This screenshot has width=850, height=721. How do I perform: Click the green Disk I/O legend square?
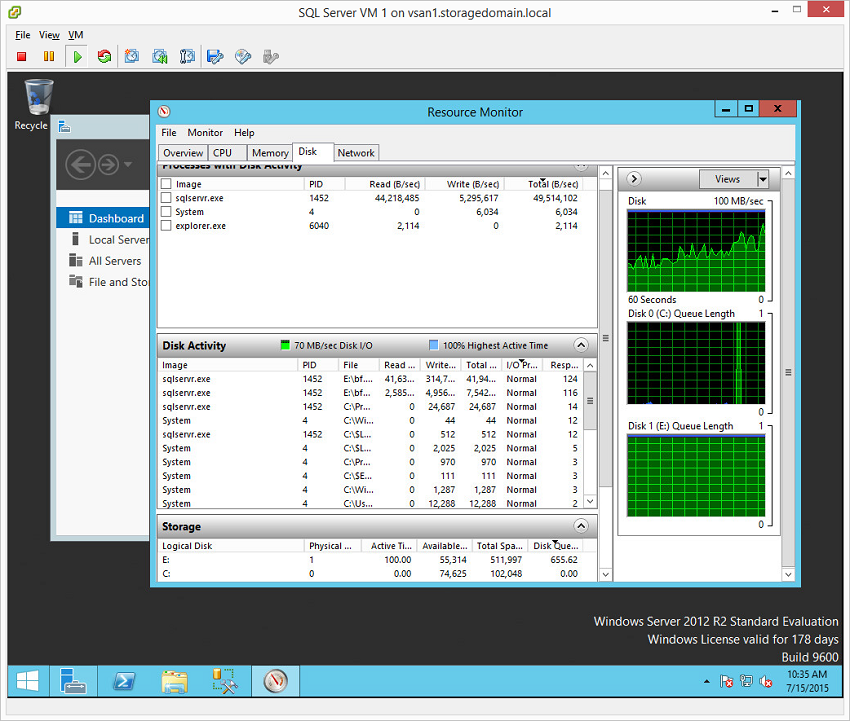pos(285,345)
